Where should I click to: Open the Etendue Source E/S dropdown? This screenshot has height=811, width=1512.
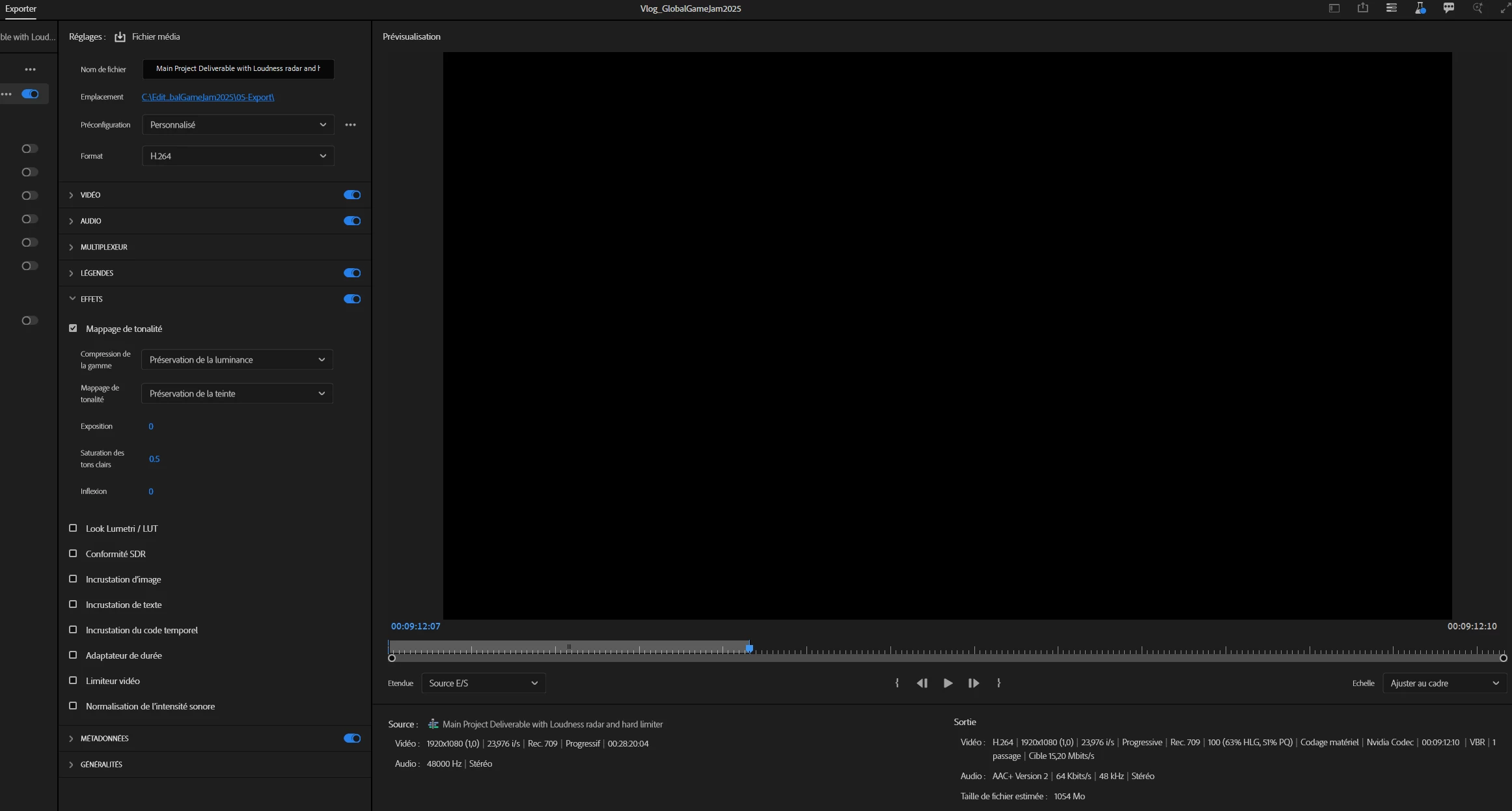click(x=483, y=683)
